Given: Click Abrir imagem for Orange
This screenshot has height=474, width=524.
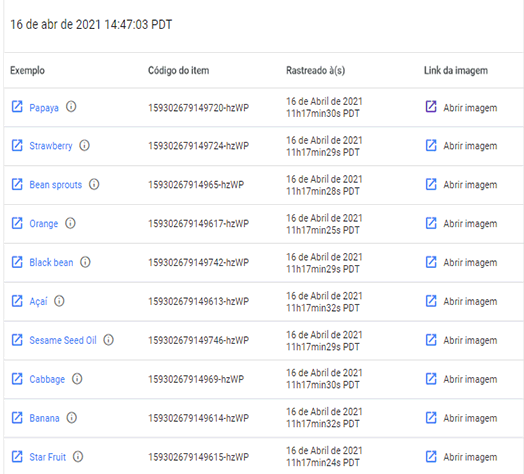Looking at the screenshot, I should click(x=470, y=223).
